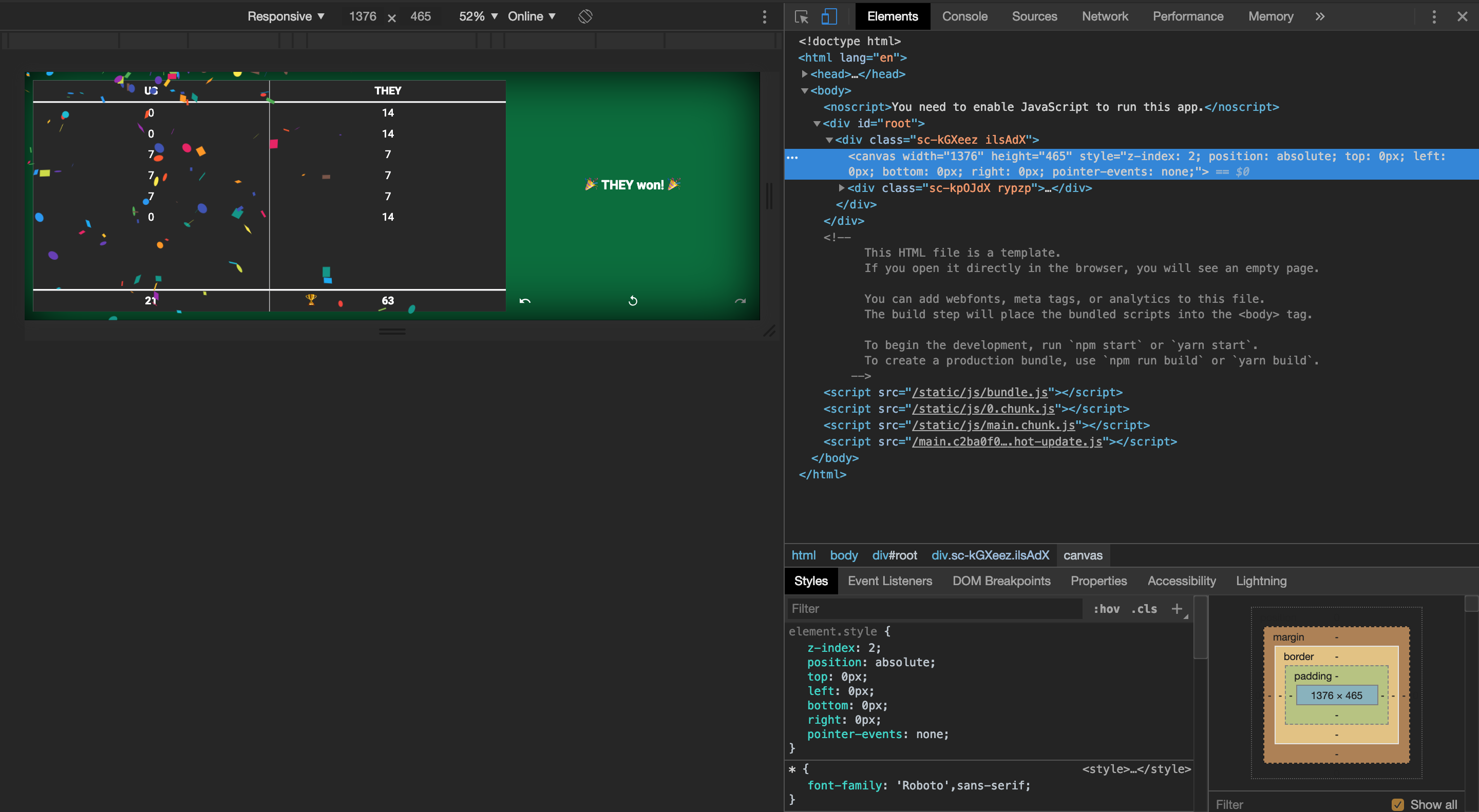
Task: Click the restart icon in the card game
Action: pos(633,300)
